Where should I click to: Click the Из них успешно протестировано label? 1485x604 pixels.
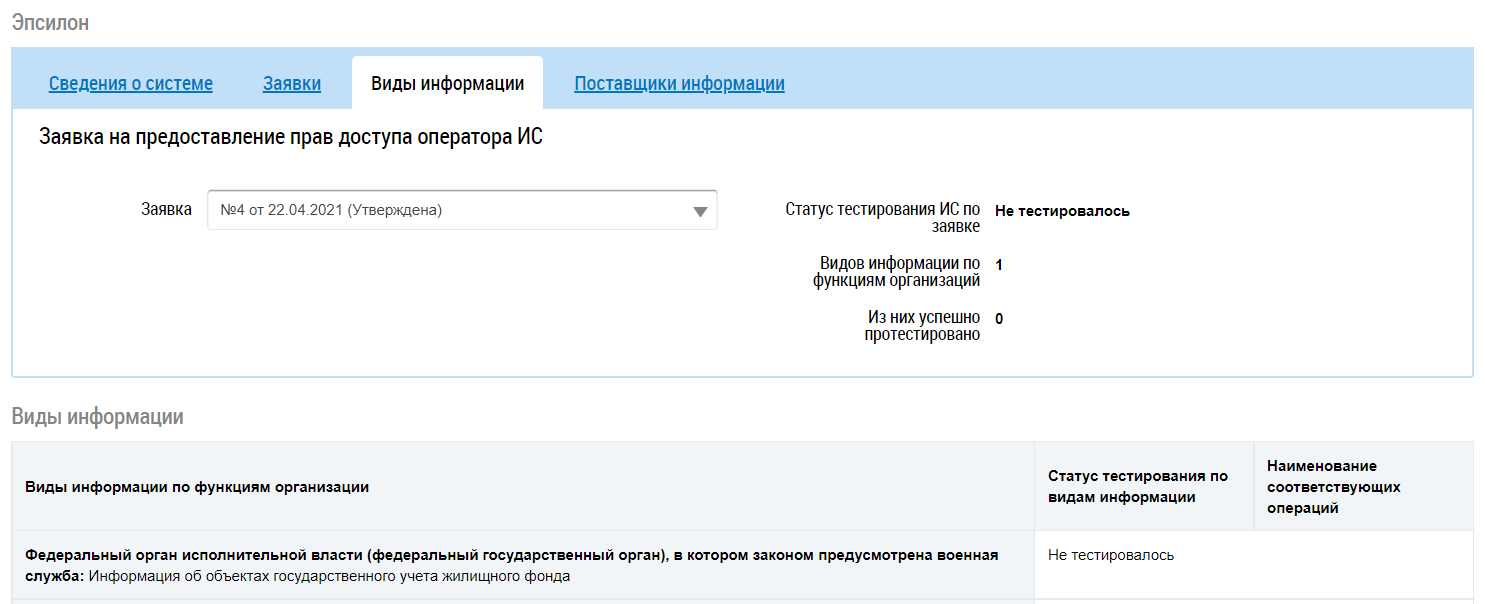922,326
